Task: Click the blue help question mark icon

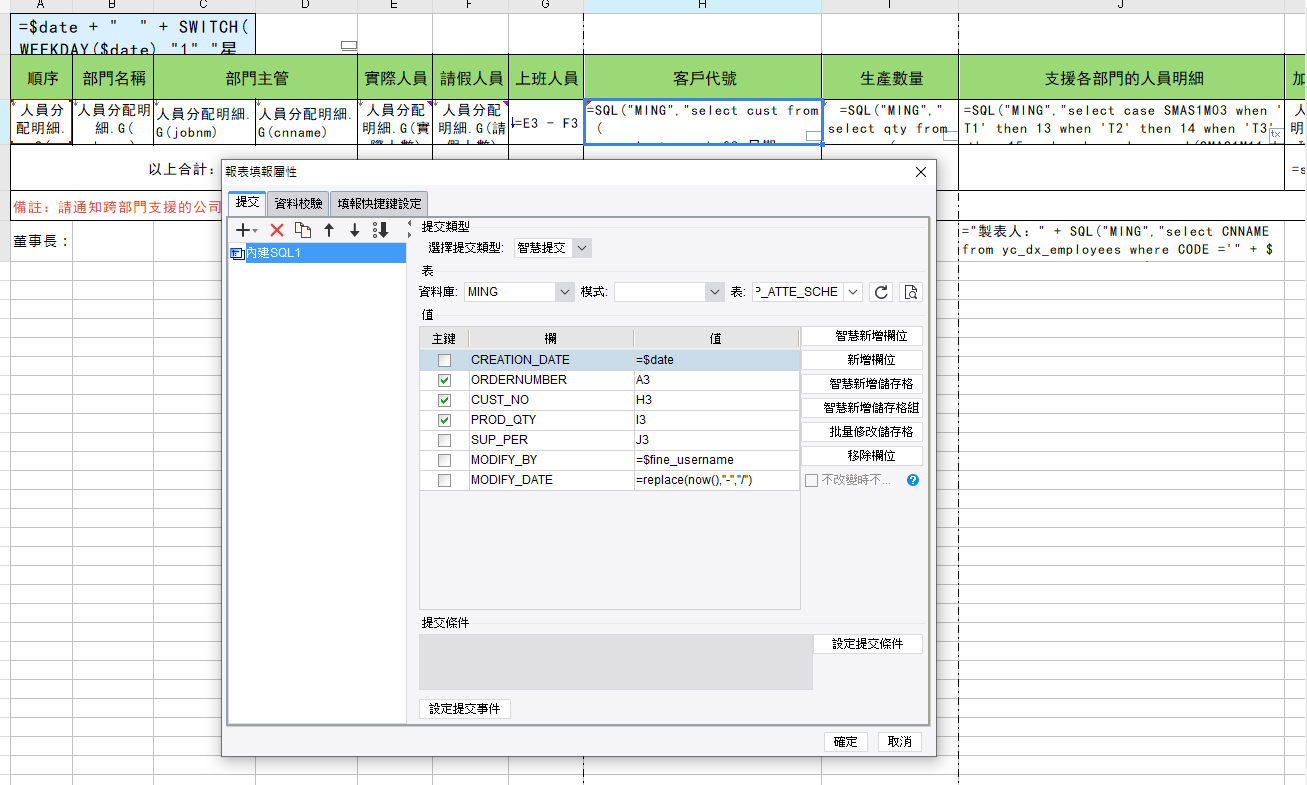Action: point(912,480)
